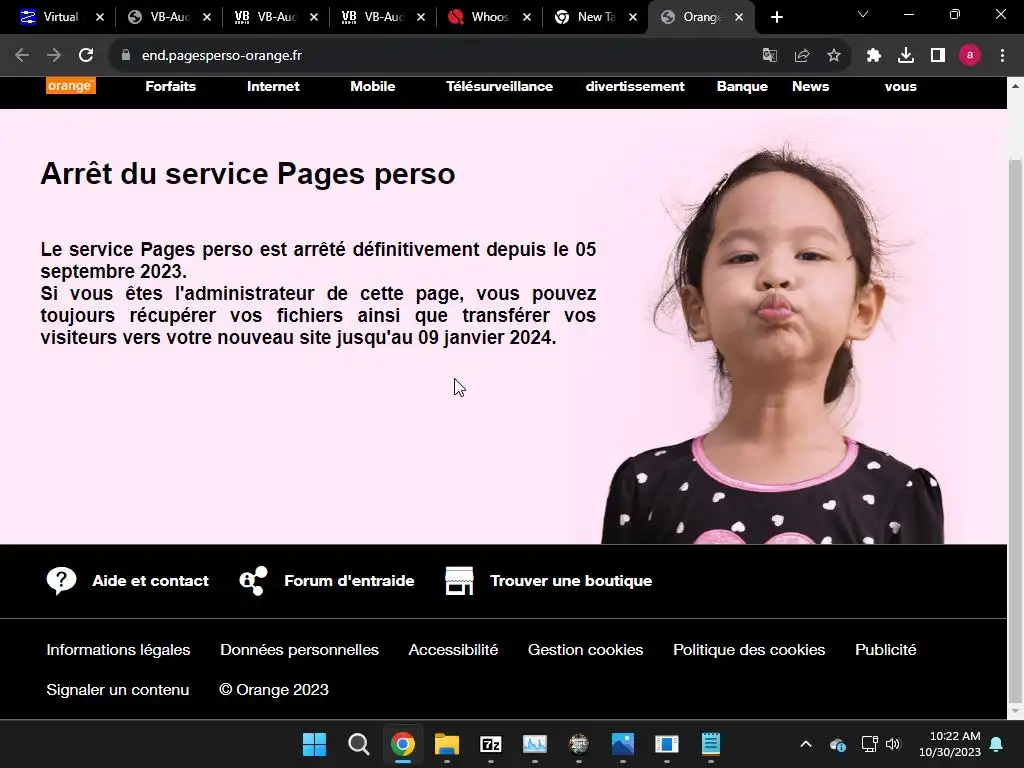Screen dimensions: 1024x768
Task: Open the Chrome three-dot menu
Action: (x=1002, y=56)
